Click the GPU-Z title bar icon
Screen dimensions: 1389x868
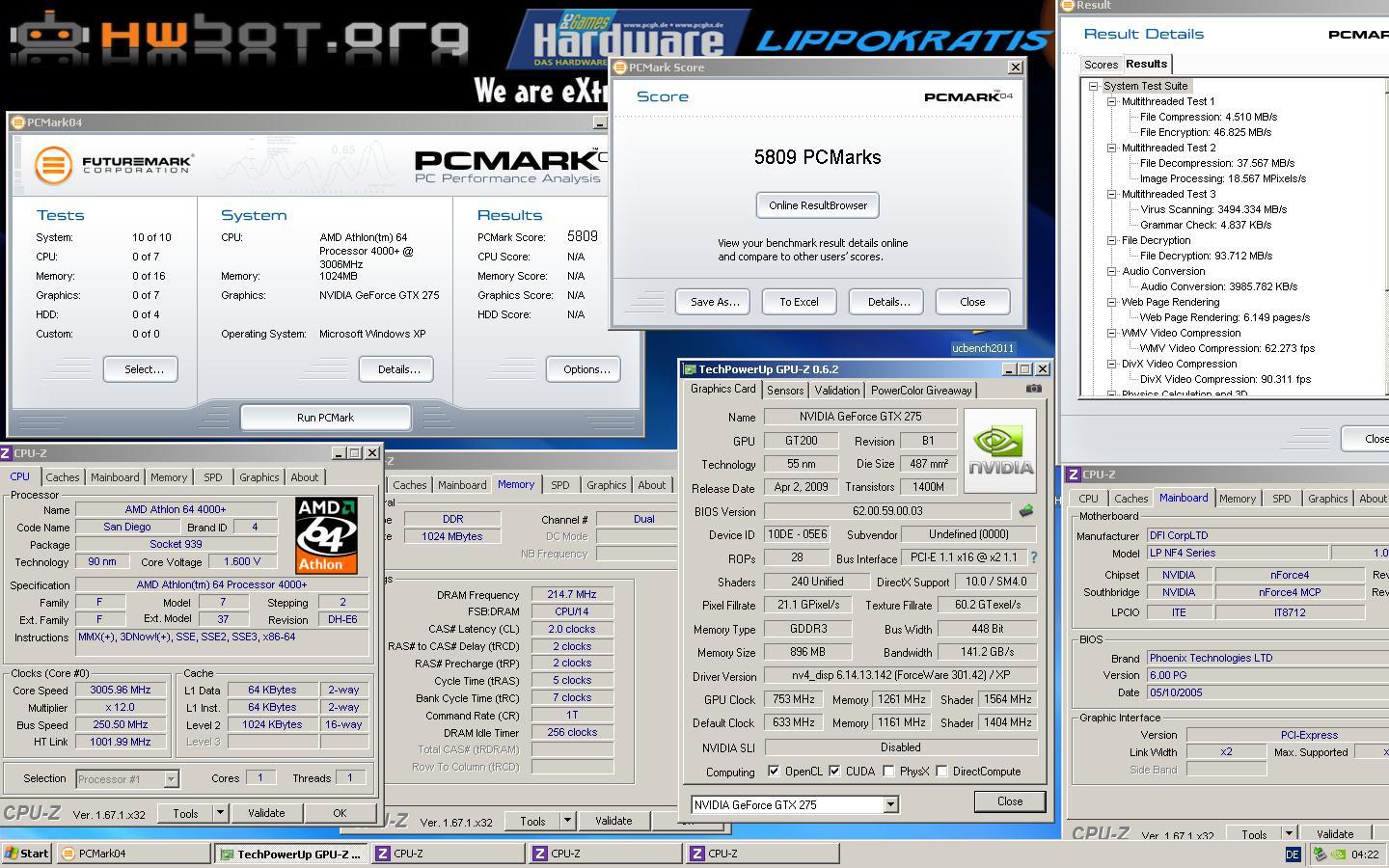click(690, 369)
